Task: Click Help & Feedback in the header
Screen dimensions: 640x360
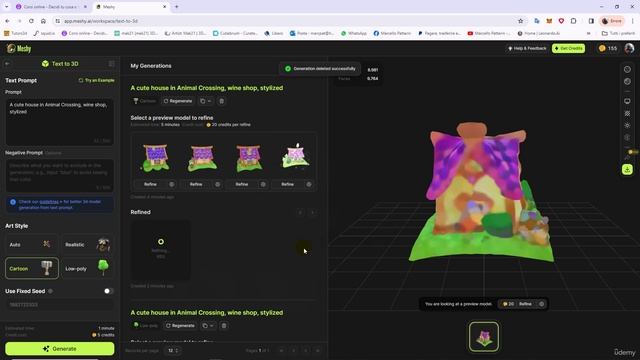Action: click(x=527, y=49)
